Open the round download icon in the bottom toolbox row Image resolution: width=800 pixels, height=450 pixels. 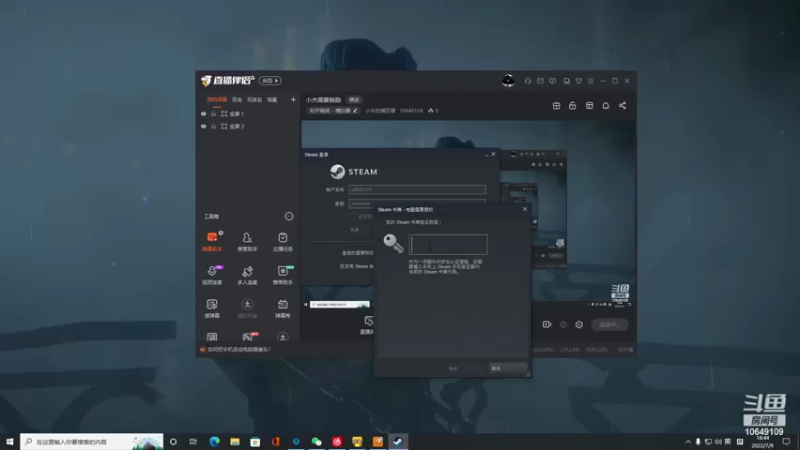[x=283, y=337]
